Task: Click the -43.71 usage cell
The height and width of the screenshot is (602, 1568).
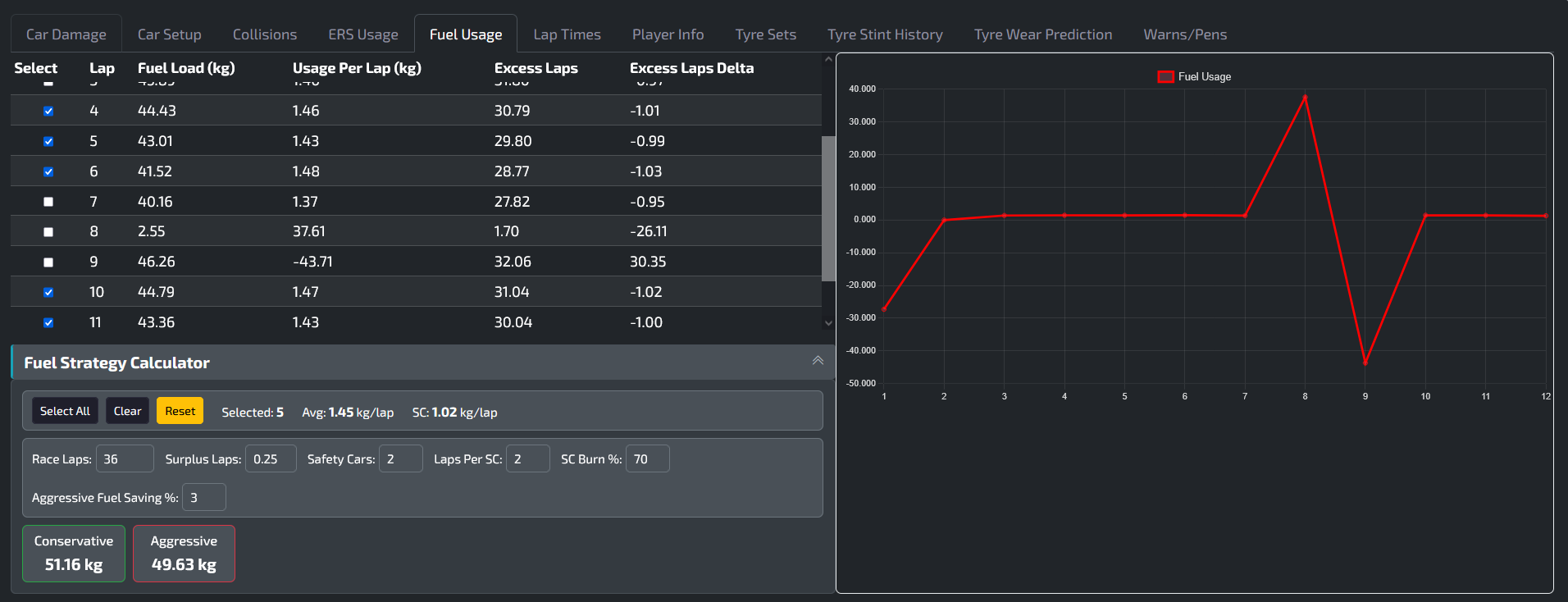Action: point(312,262)
